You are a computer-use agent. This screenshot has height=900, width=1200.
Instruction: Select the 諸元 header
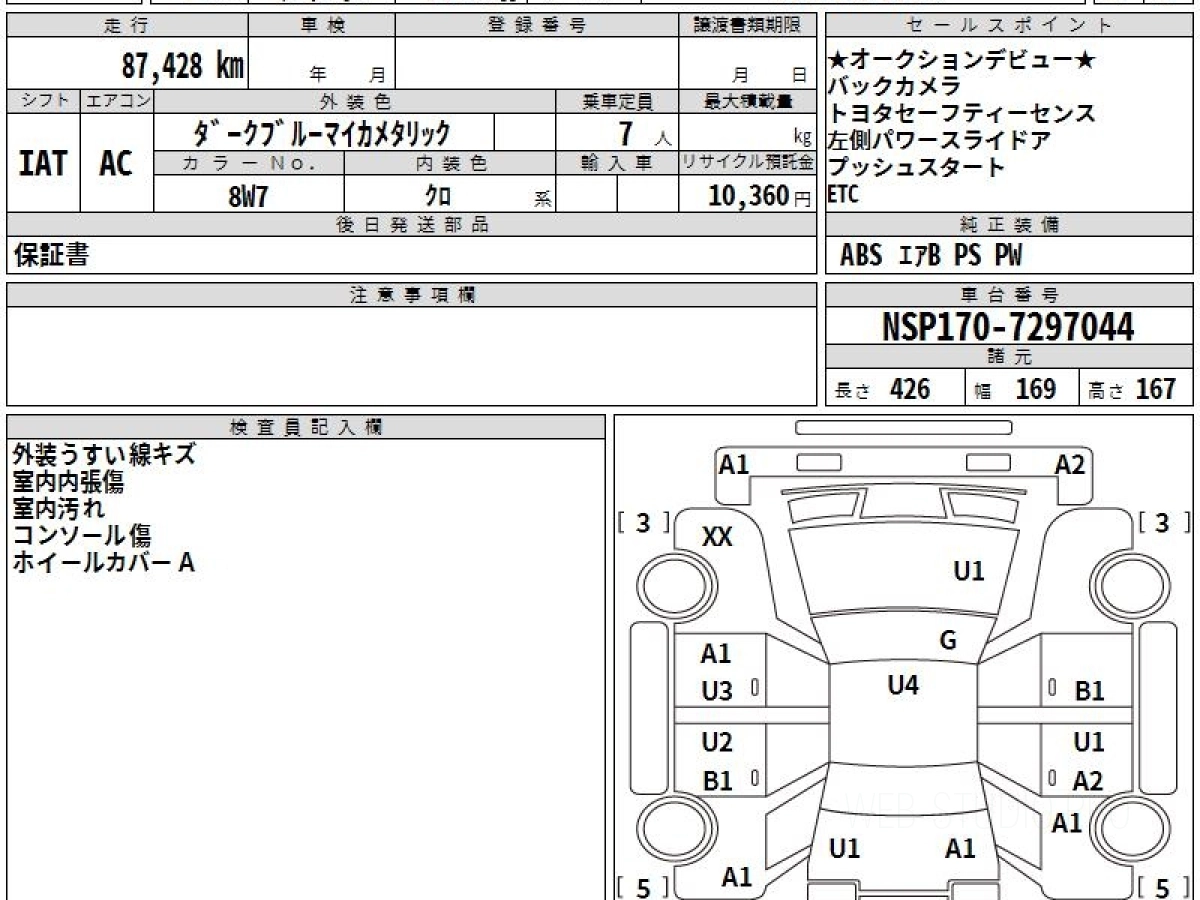(x=1010, y=357)
